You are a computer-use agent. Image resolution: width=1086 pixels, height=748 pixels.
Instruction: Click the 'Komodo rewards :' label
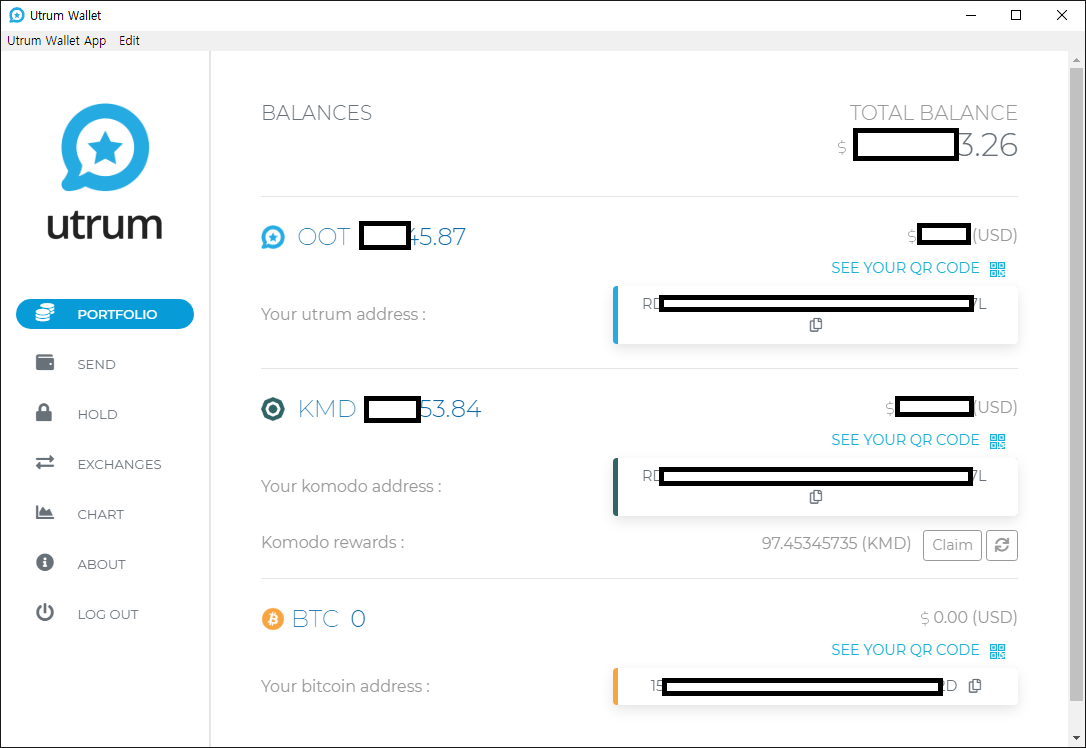[332, 542]
